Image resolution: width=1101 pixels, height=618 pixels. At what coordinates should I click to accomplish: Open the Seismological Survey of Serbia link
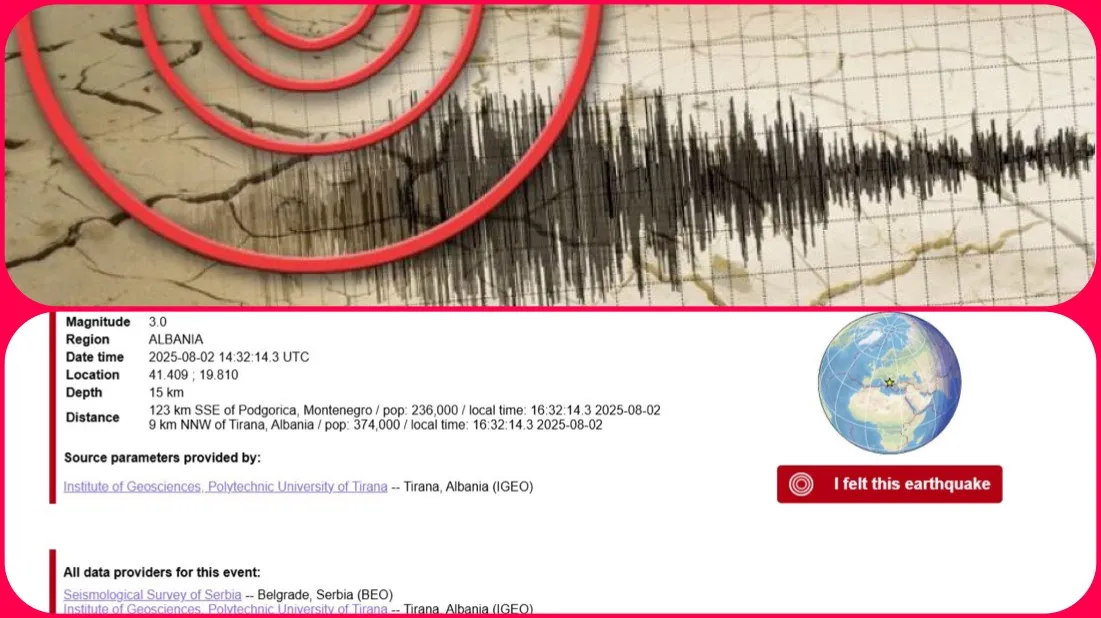pos(152,595)
